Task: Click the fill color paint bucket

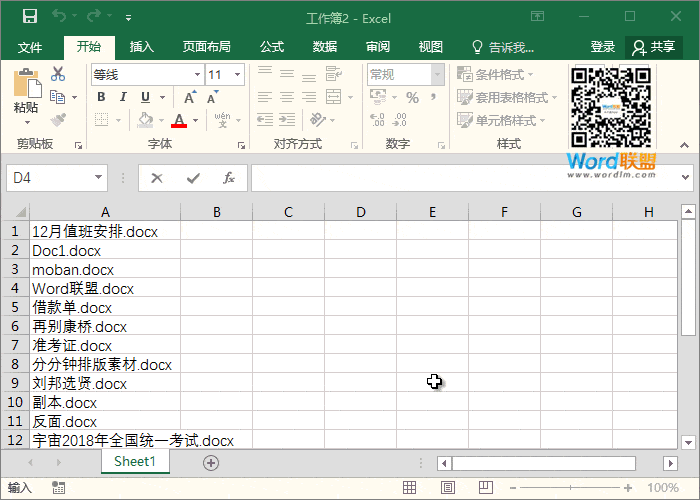Action: 145,120
